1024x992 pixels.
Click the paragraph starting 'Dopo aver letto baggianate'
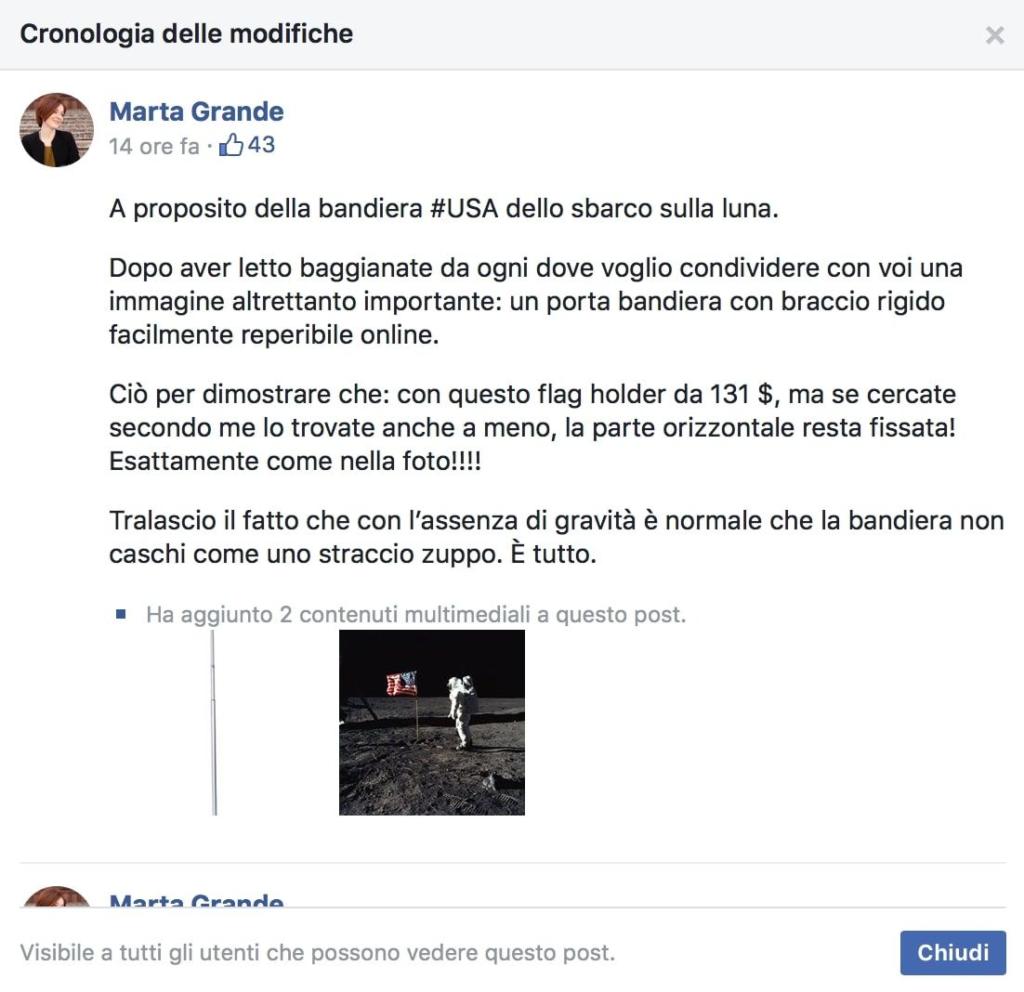[x=536, y=301]
